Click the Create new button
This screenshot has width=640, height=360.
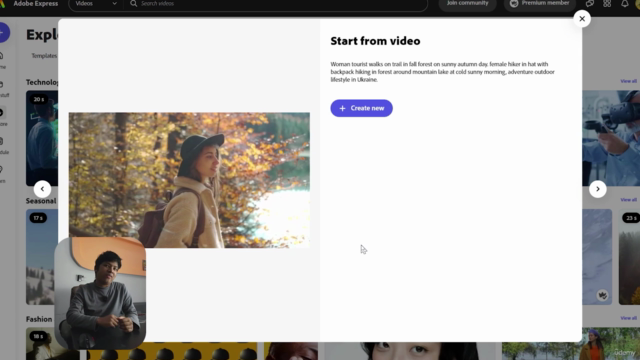pos(361,108)
